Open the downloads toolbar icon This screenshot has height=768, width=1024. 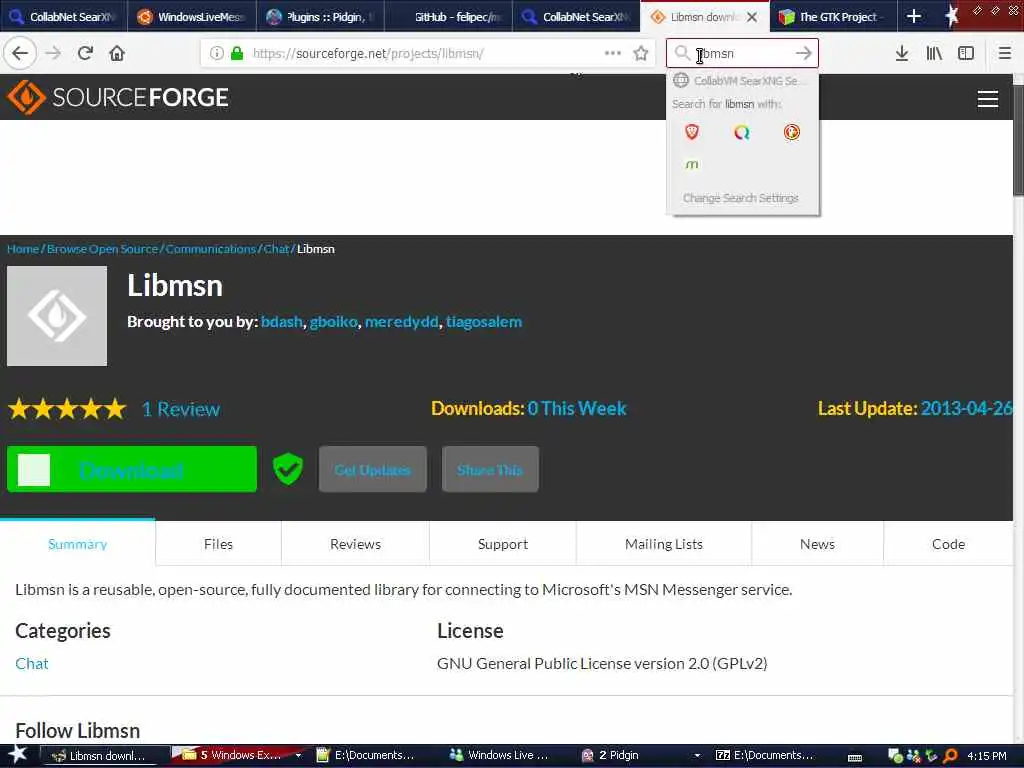[x=902, y=54]
